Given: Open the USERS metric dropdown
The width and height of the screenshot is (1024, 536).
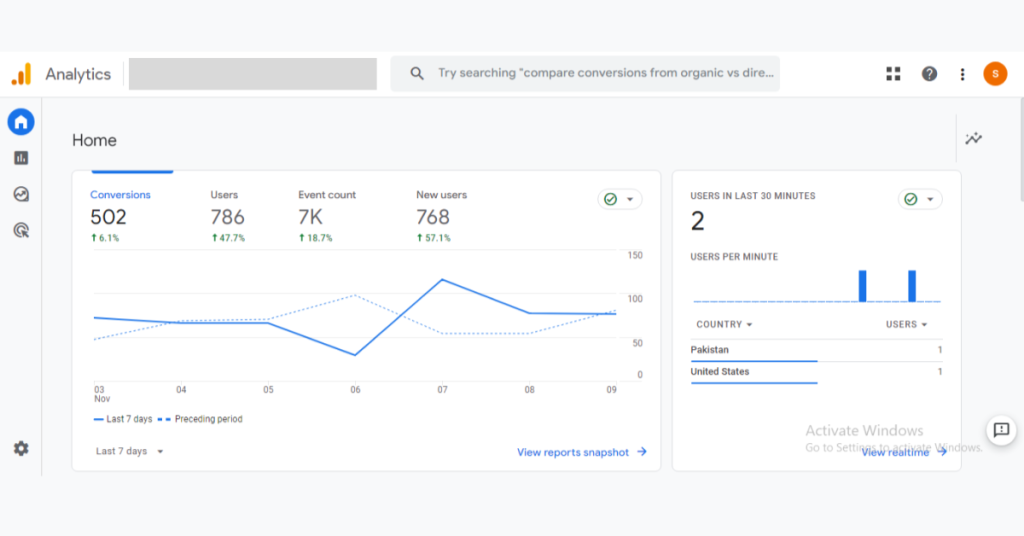Looking at the screenshot, I should [906, 324].
